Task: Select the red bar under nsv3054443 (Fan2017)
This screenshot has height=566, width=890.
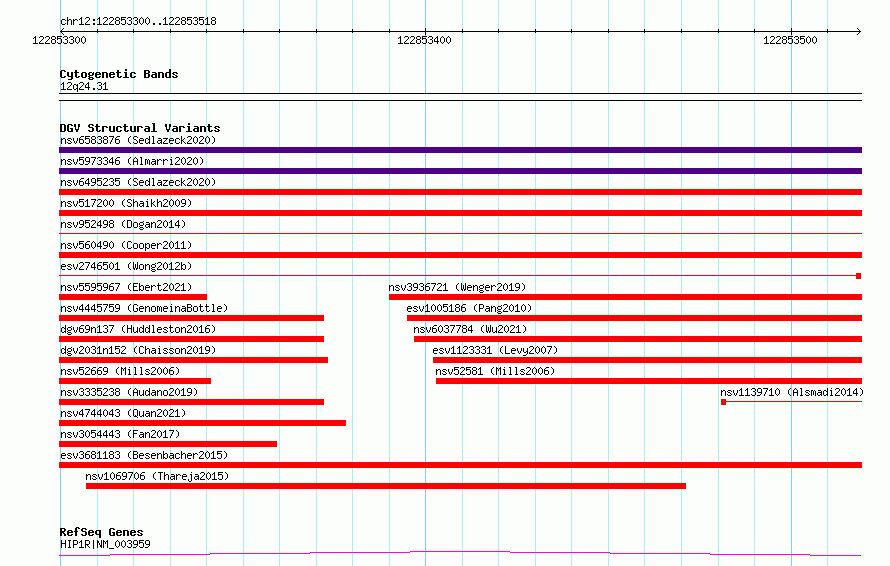Action: [x=168, y=444]
